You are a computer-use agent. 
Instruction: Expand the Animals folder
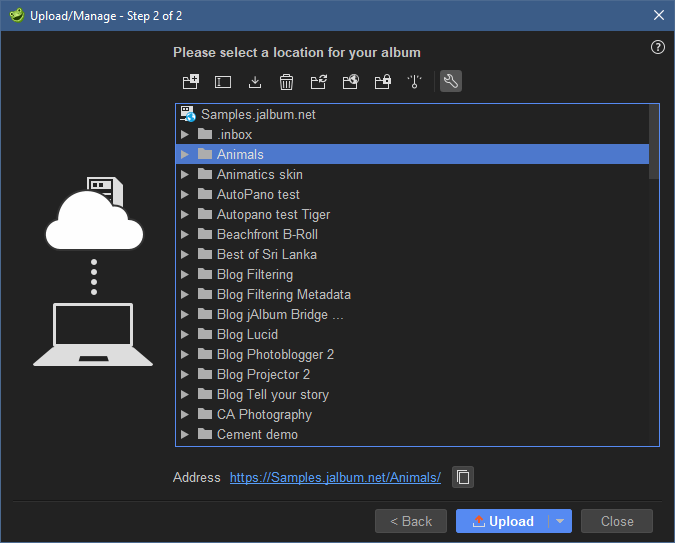pyautogui.click(x=185, y=154)
